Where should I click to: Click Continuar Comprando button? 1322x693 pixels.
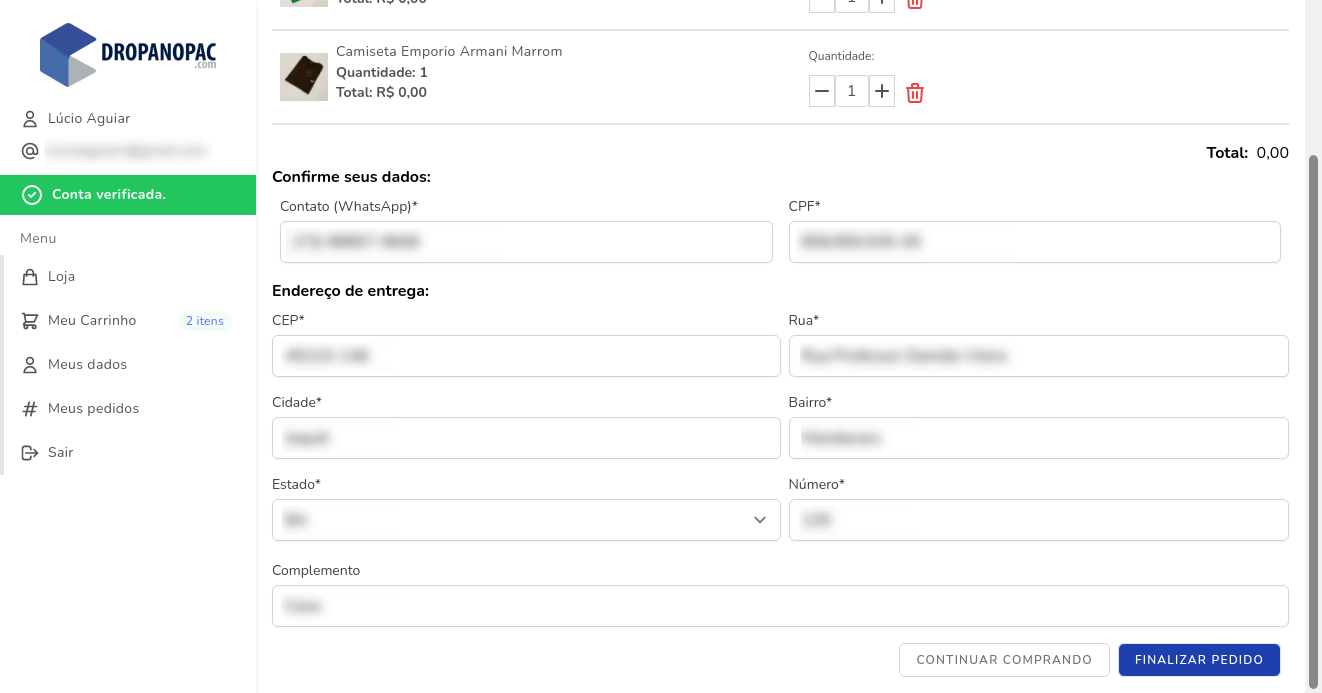tap(1004, 660)
